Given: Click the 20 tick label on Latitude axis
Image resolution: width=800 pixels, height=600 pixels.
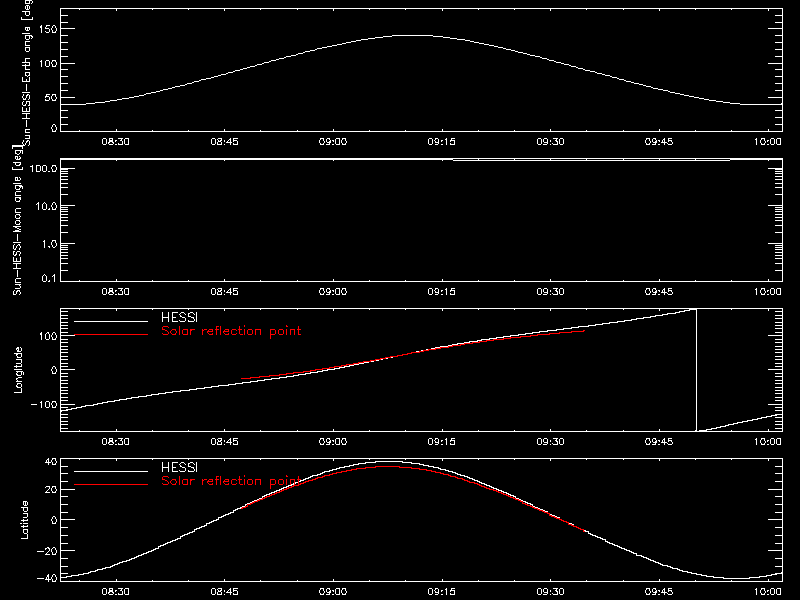Looking at the screenshot, I should [x=51, y=490].
